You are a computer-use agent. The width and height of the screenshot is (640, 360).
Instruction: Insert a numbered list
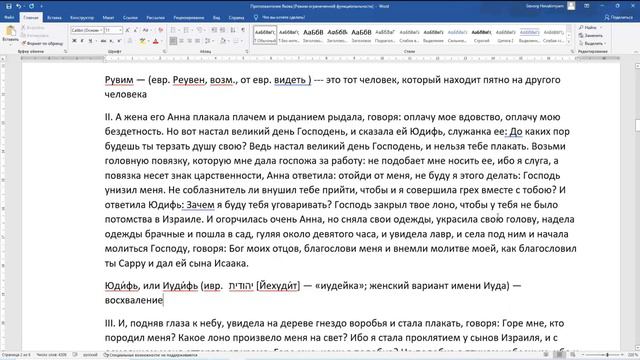pyautogui.click(x=187, y=31)
